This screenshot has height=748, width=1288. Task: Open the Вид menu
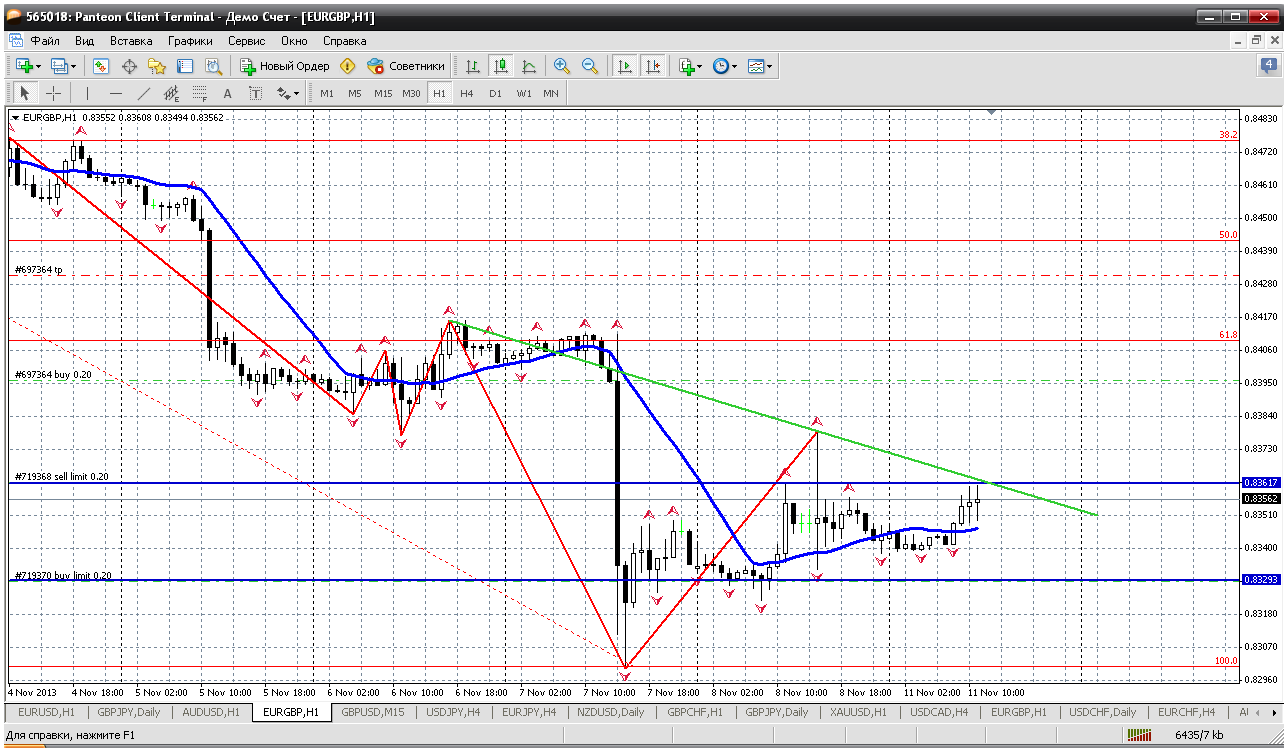(84, 41)
